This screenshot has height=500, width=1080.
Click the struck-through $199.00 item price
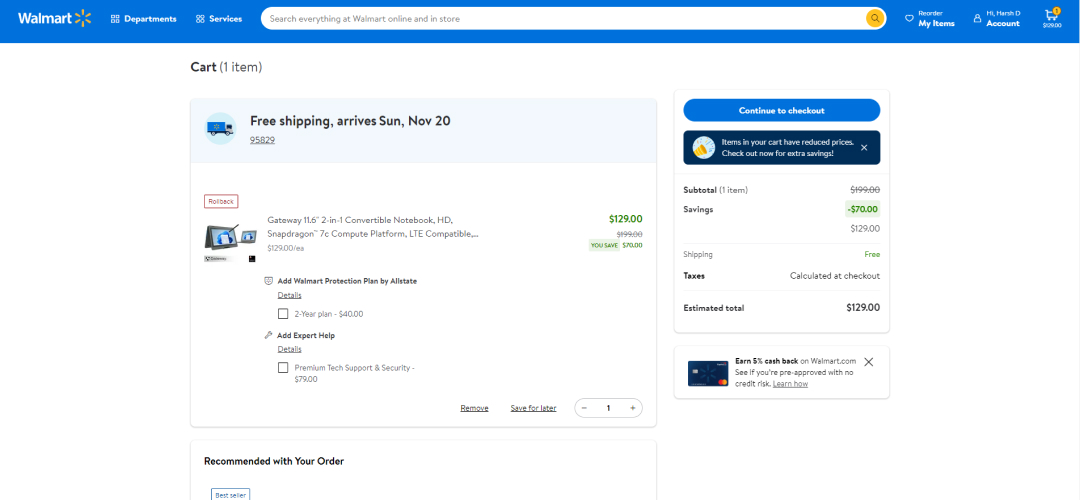630,234
